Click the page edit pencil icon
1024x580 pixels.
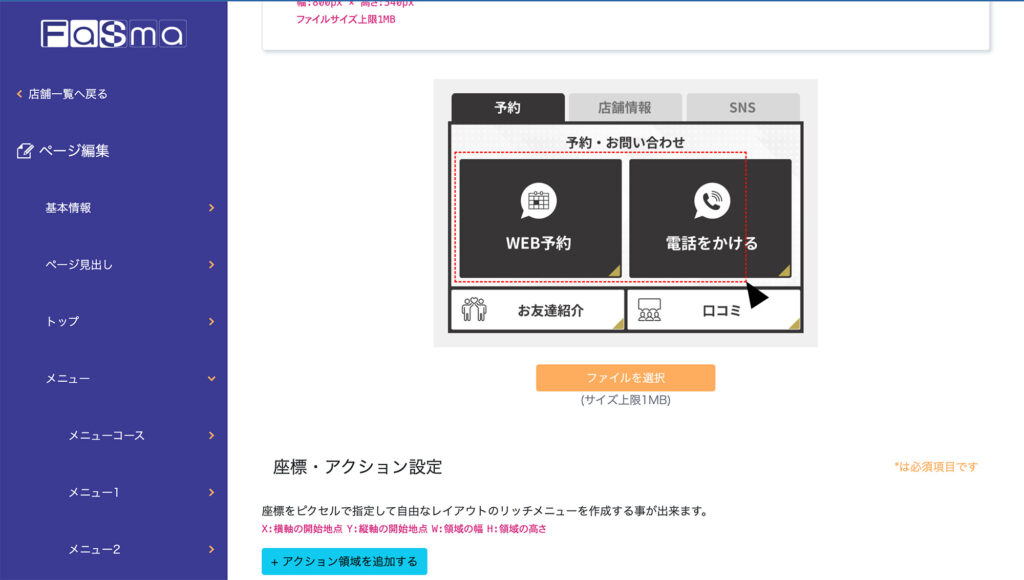coord(25,151)
